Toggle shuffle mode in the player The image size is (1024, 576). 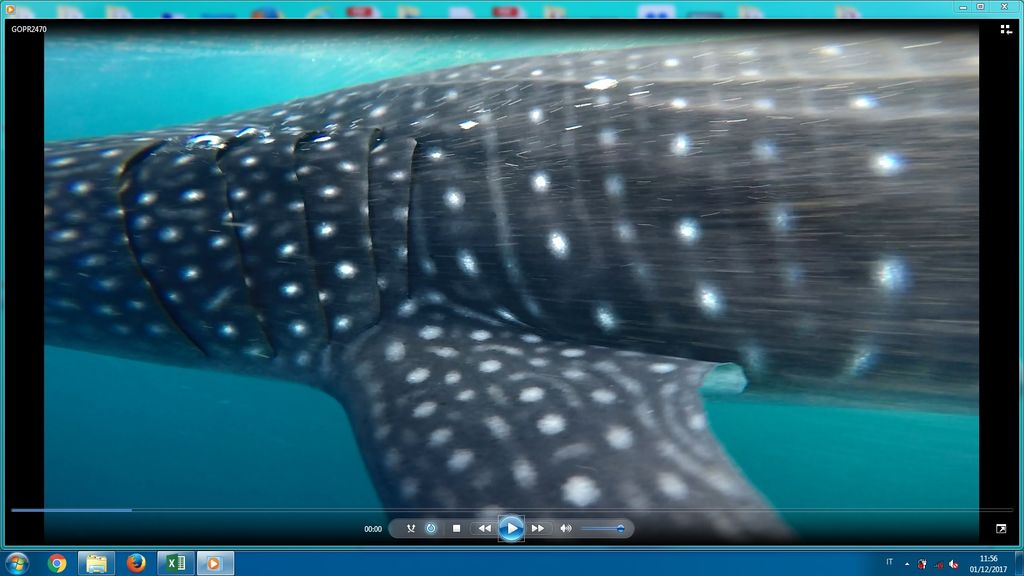click(411, 528)
